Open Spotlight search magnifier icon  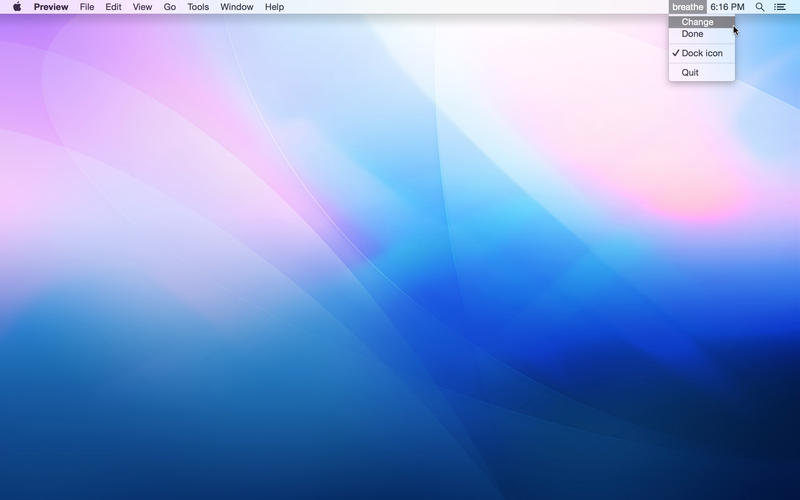(x=760, y=7)
